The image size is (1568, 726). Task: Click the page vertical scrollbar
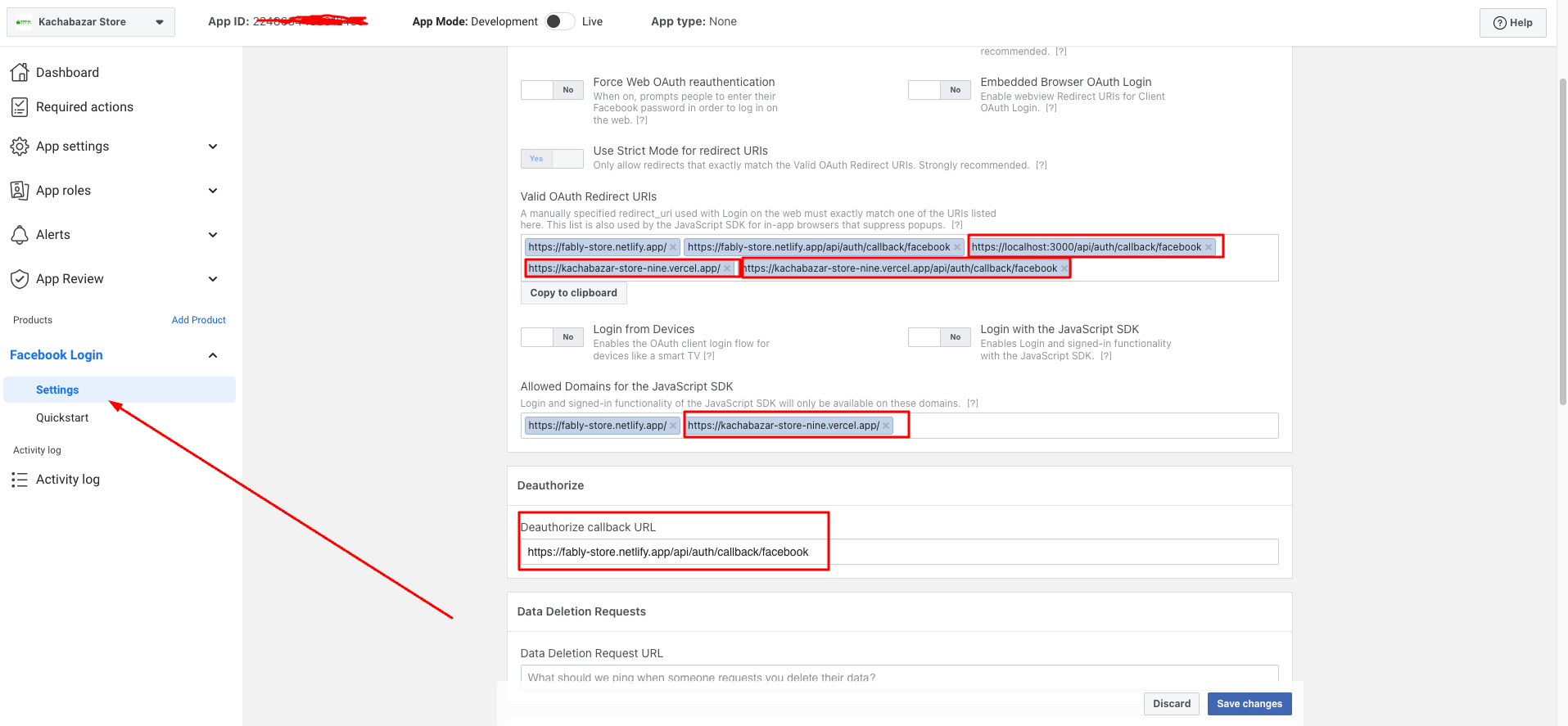(x=1562, y=241)
